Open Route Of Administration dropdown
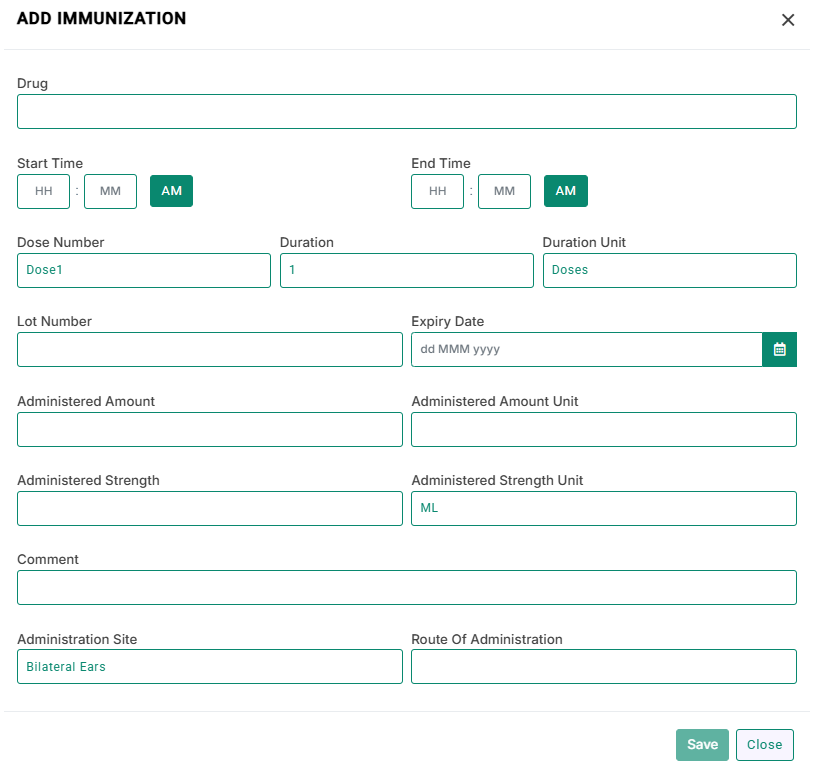Screen dimensions: 816x764 [604, 666]
